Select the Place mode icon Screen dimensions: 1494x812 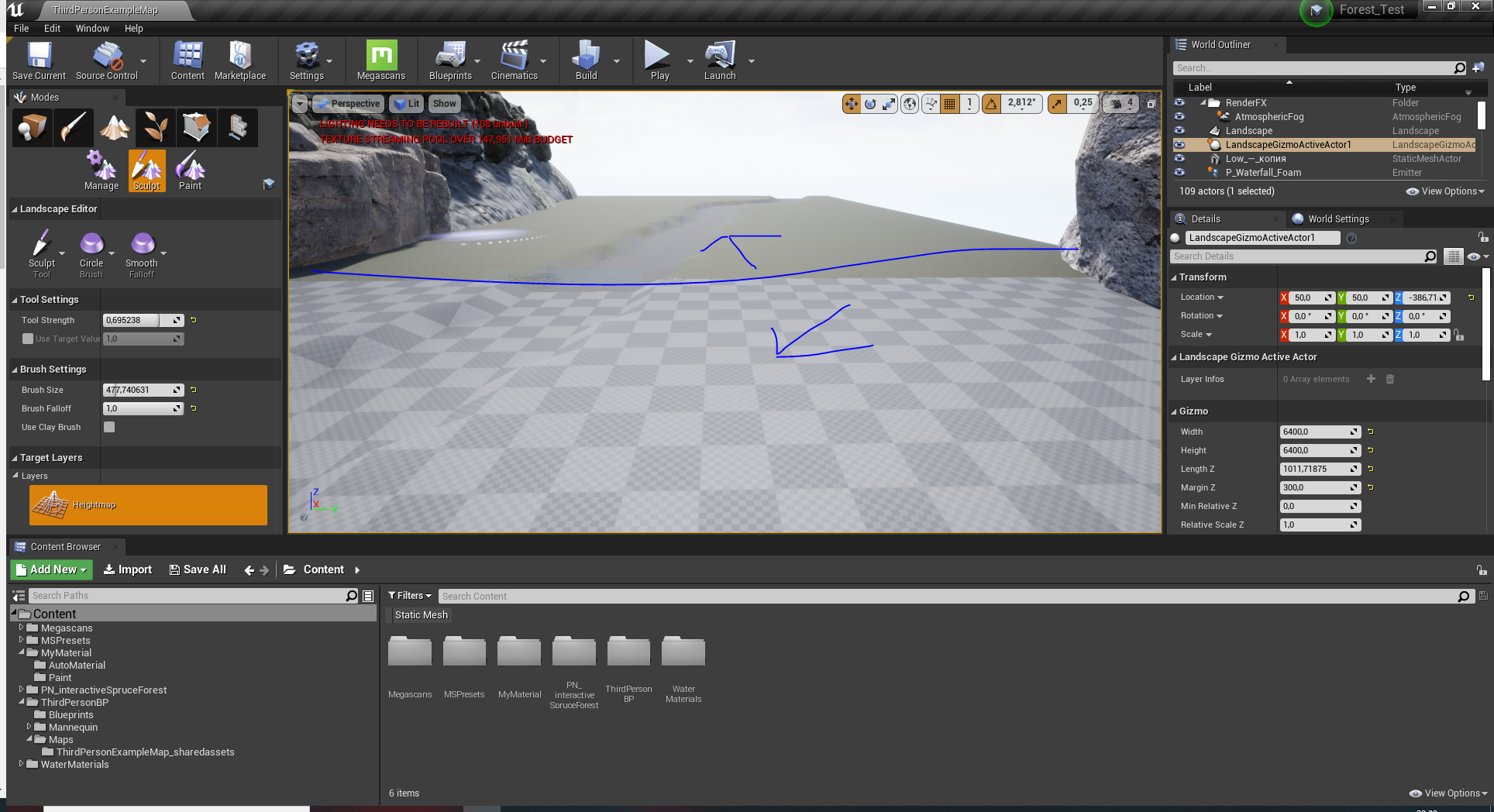point(32,127)
